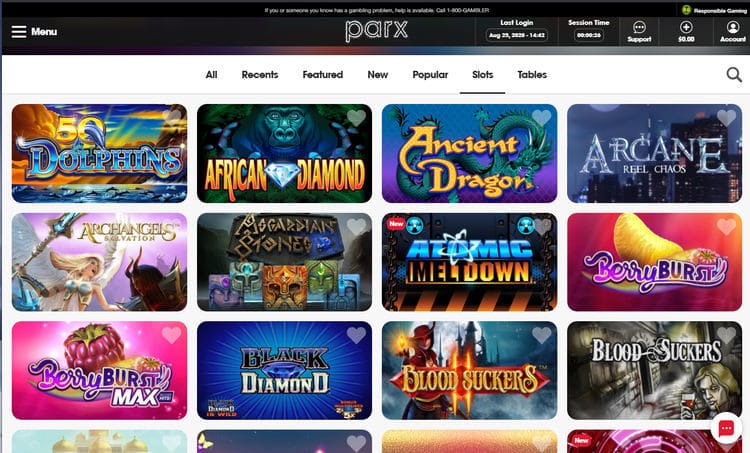
Task: Toggle favorite heart on Black Diamond
Action: click(356, 335)
